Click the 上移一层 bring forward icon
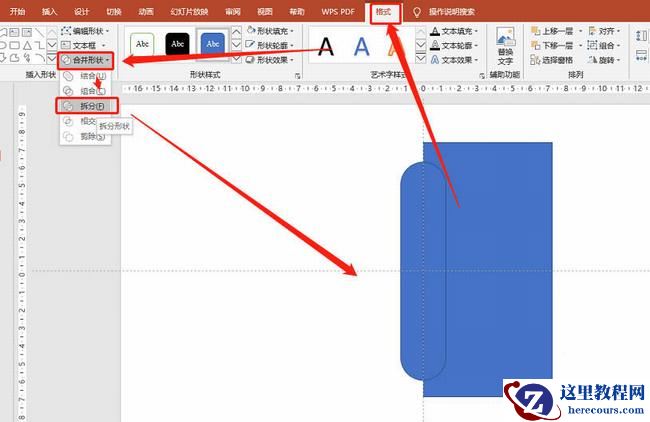This screenshot has height=422, width=650. [x=536, y=31]
